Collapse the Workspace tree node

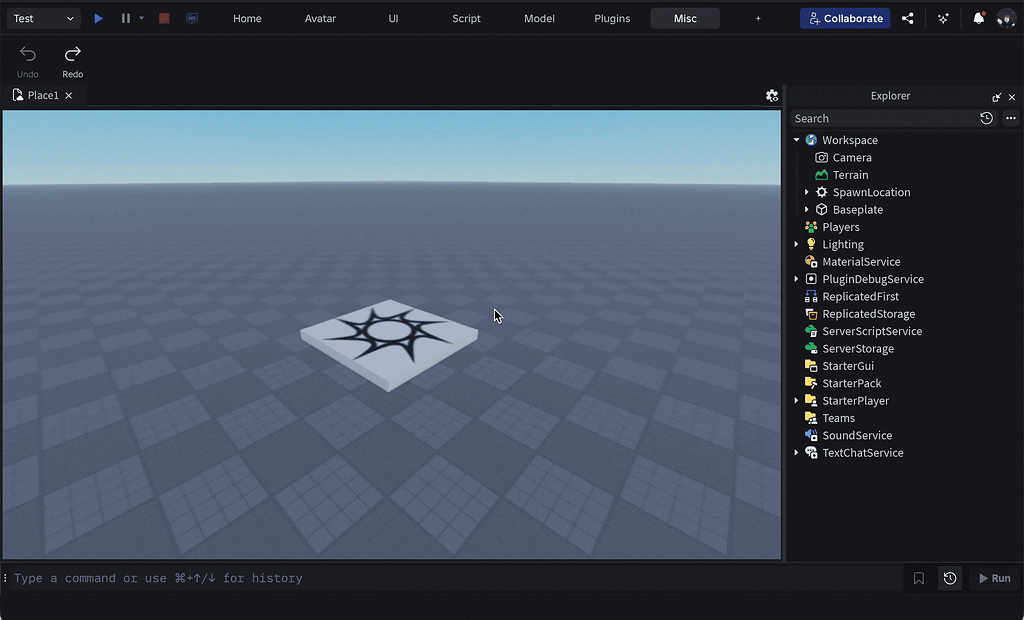(797, 140)
